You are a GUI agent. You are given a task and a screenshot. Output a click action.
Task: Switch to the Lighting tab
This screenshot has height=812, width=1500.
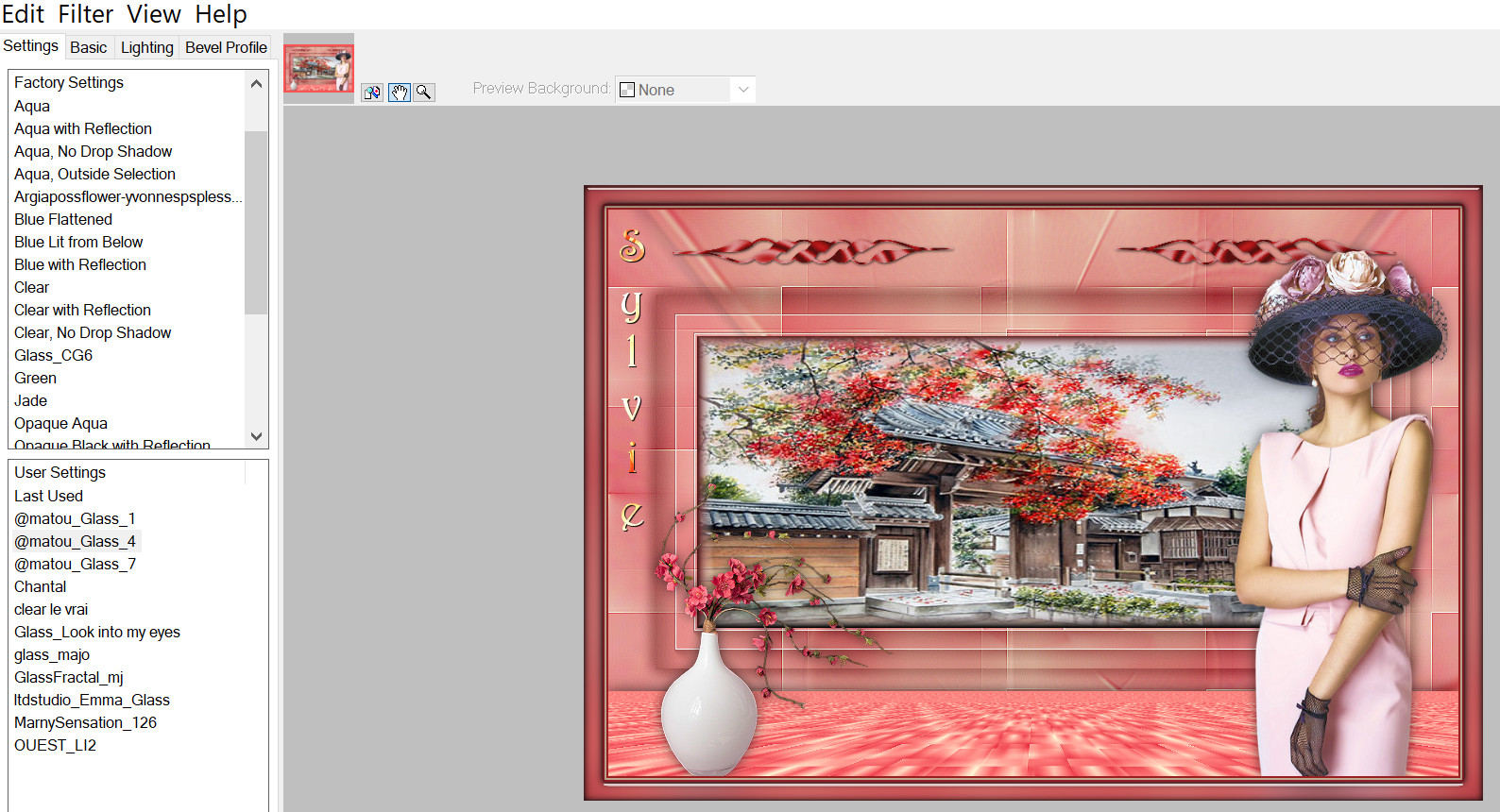(147, 47)
